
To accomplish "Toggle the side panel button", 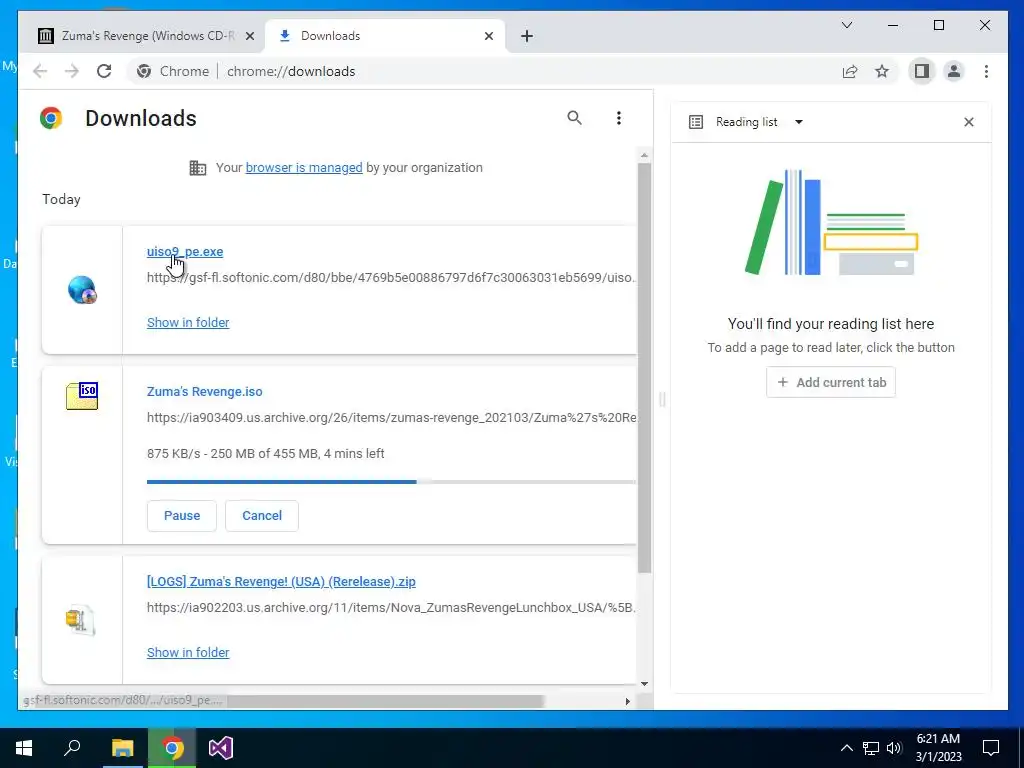I will pos(921,71).
